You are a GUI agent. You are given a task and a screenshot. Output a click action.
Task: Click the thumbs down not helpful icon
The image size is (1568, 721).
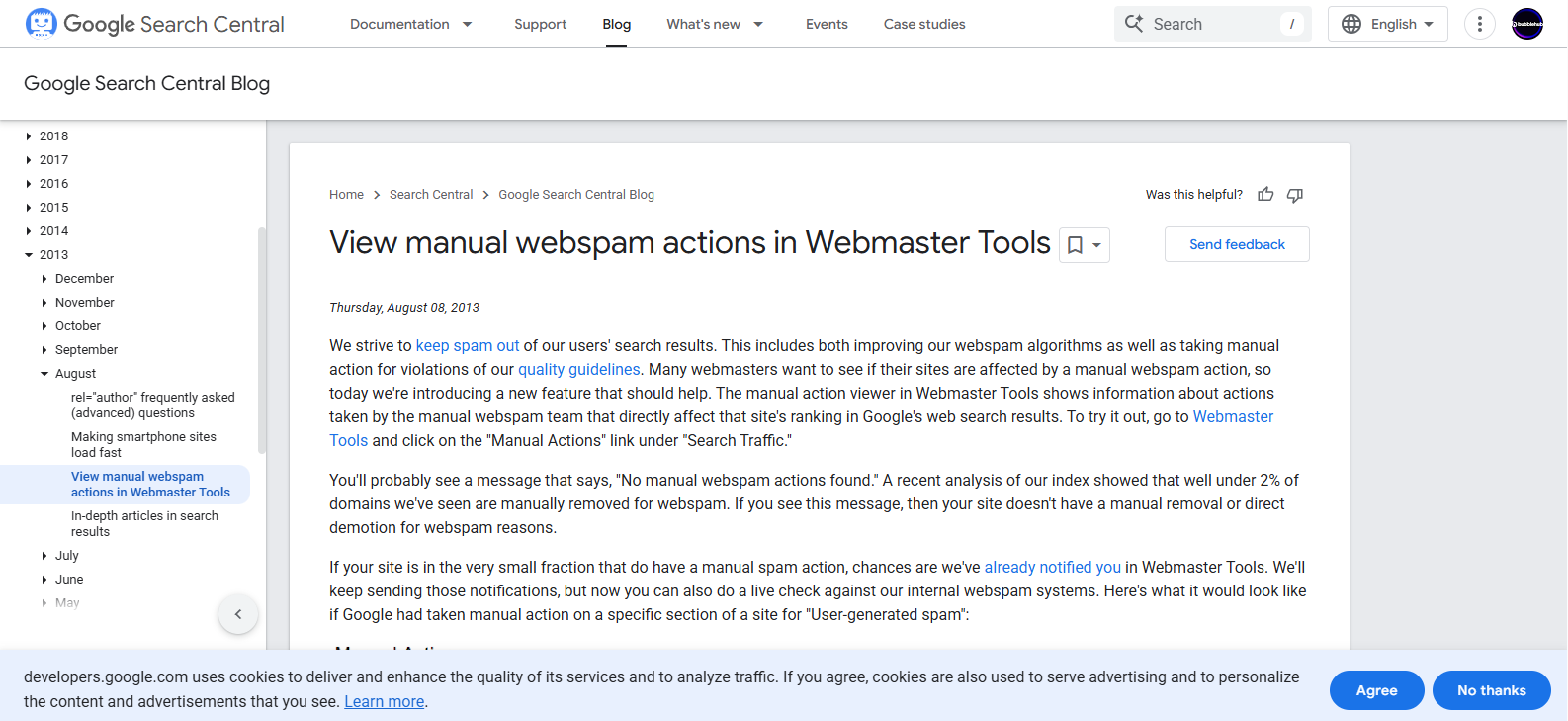1295,195
